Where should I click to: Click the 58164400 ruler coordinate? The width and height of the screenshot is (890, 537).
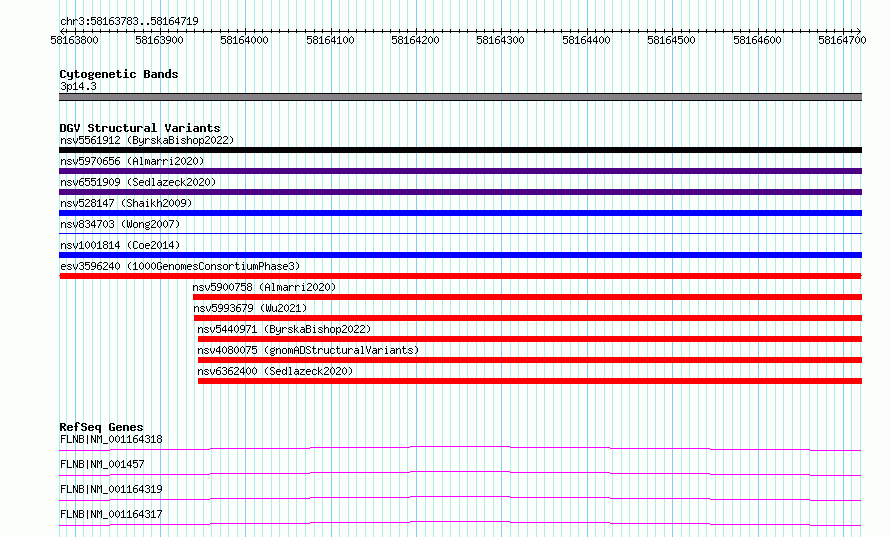(x=586, y=40)
